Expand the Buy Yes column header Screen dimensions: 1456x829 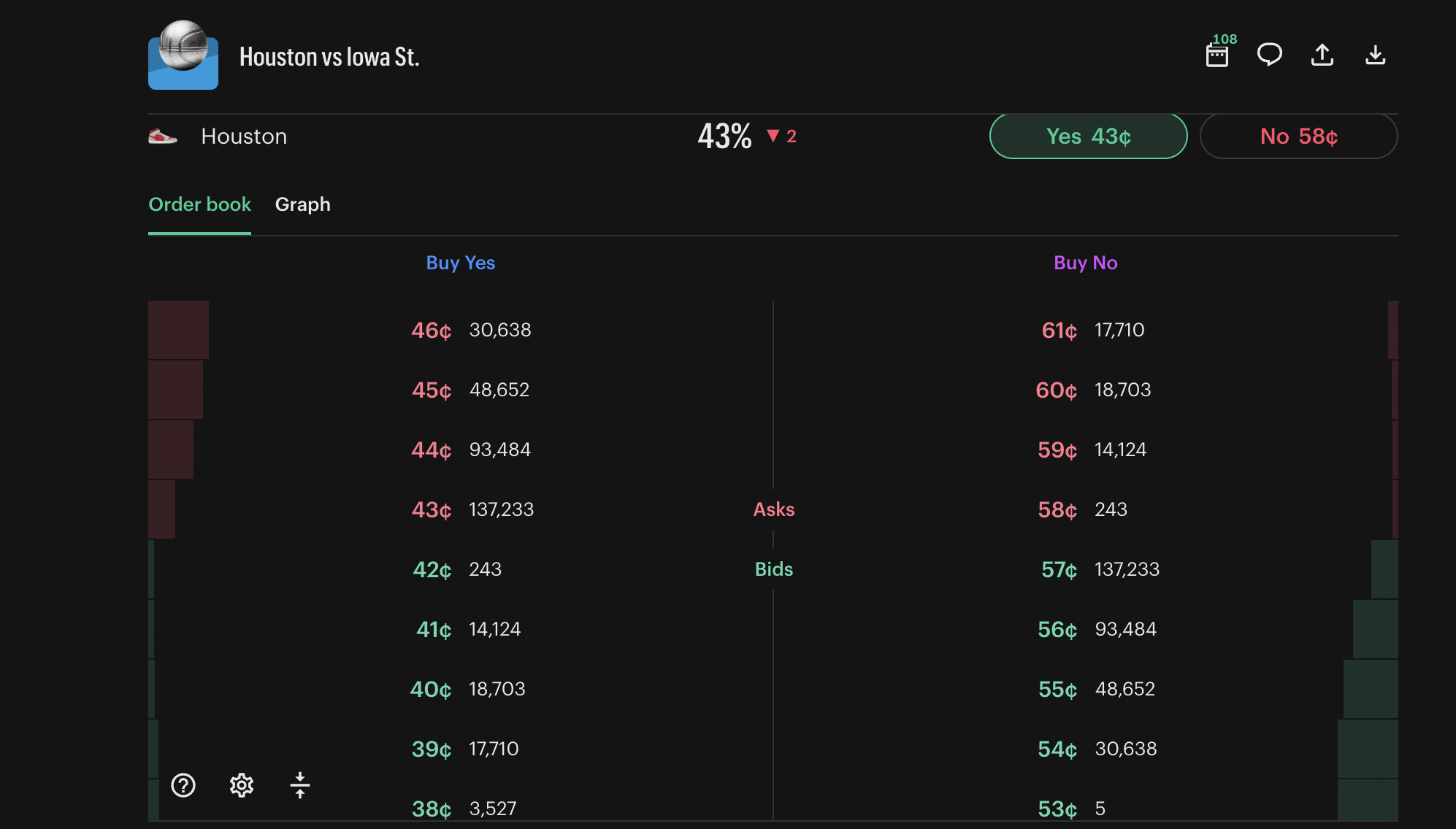click(460, 263)
